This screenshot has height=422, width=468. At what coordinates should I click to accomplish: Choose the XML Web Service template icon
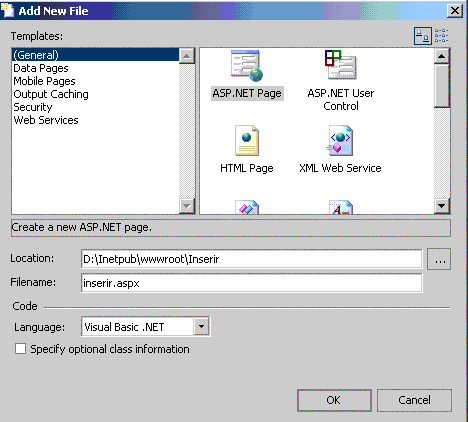pyautogui.click(x=340, y=140)
